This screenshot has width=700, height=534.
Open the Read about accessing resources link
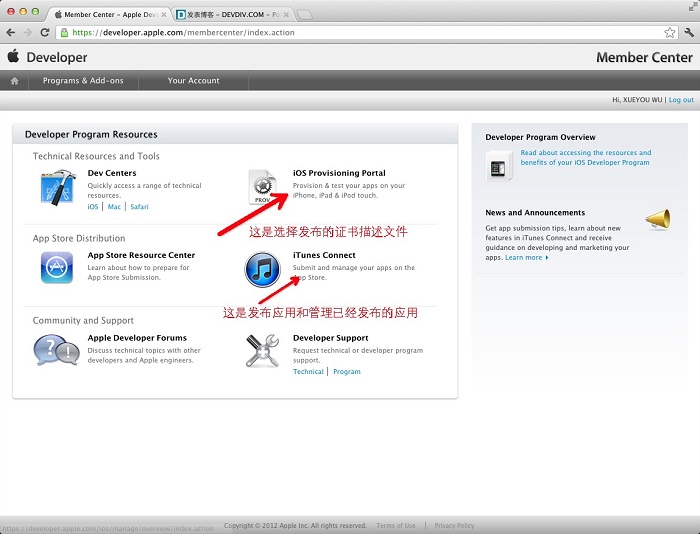tap(586, 157)
